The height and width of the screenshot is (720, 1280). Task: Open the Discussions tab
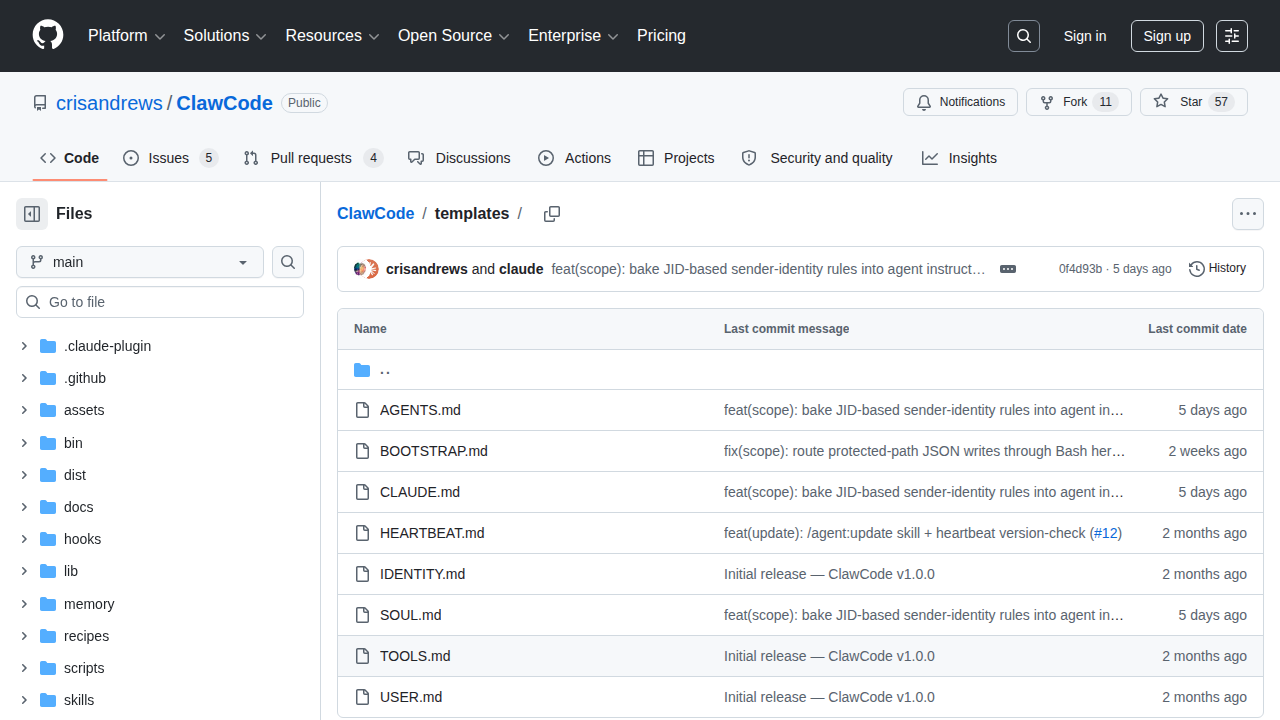pyautogui.click(x=459, y=158)
